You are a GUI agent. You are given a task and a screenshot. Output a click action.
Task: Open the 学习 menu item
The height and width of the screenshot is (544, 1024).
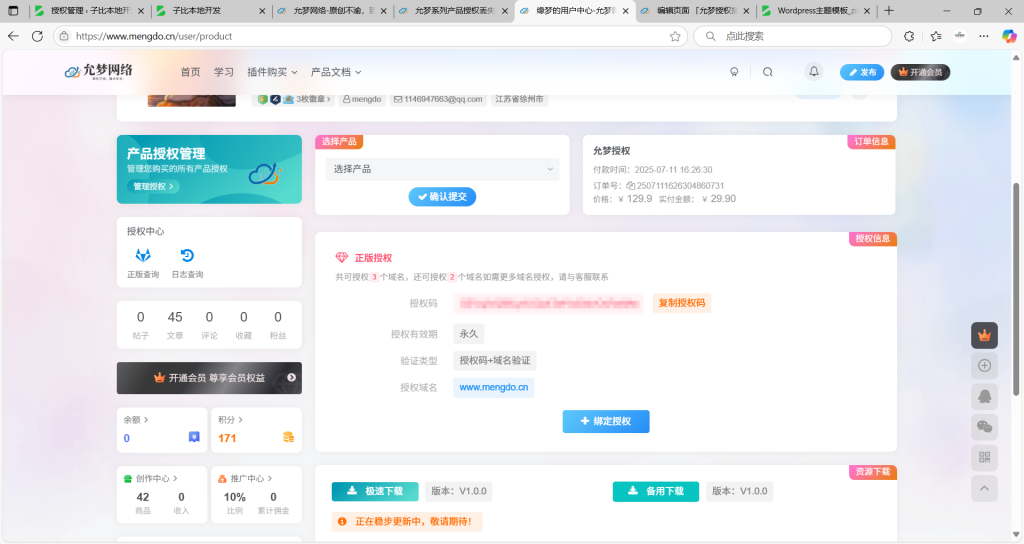pos(223,72)
